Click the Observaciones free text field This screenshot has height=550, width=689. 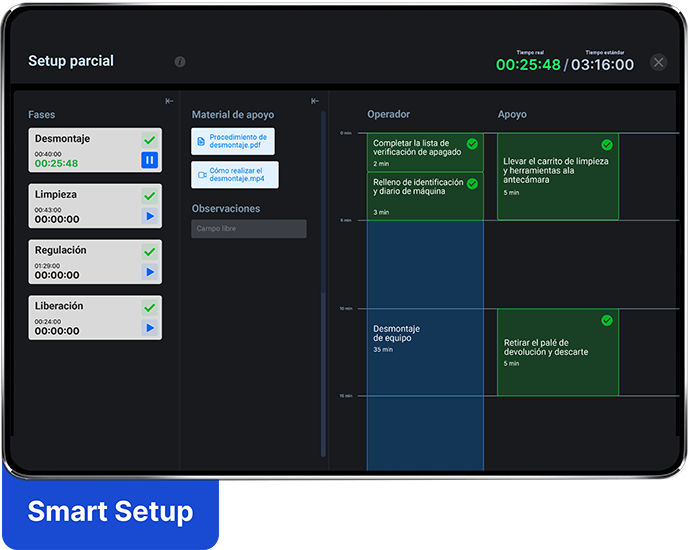tap(249, 229)
